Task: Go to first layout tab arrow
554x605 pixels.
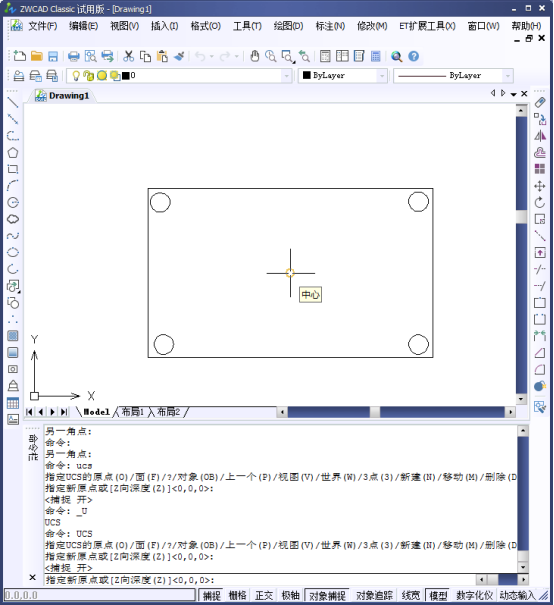Action: [29, 412]
